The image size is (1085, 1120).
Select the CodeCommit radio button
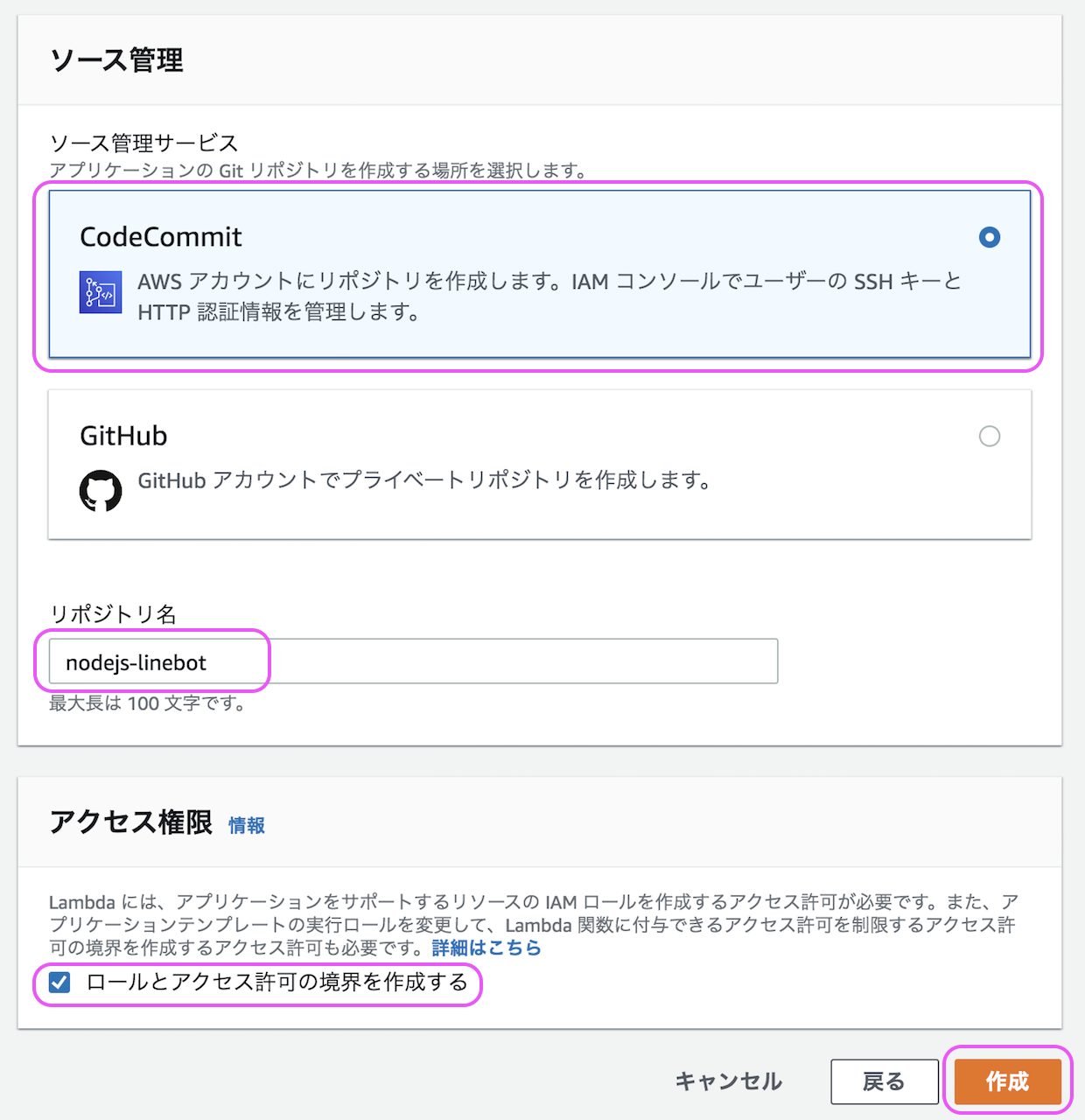coord(990,237)
